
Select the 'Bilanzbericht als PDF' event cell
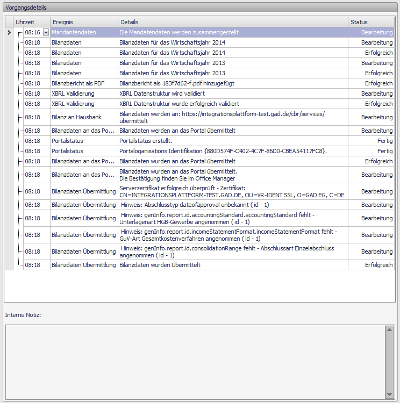(84, 83)
